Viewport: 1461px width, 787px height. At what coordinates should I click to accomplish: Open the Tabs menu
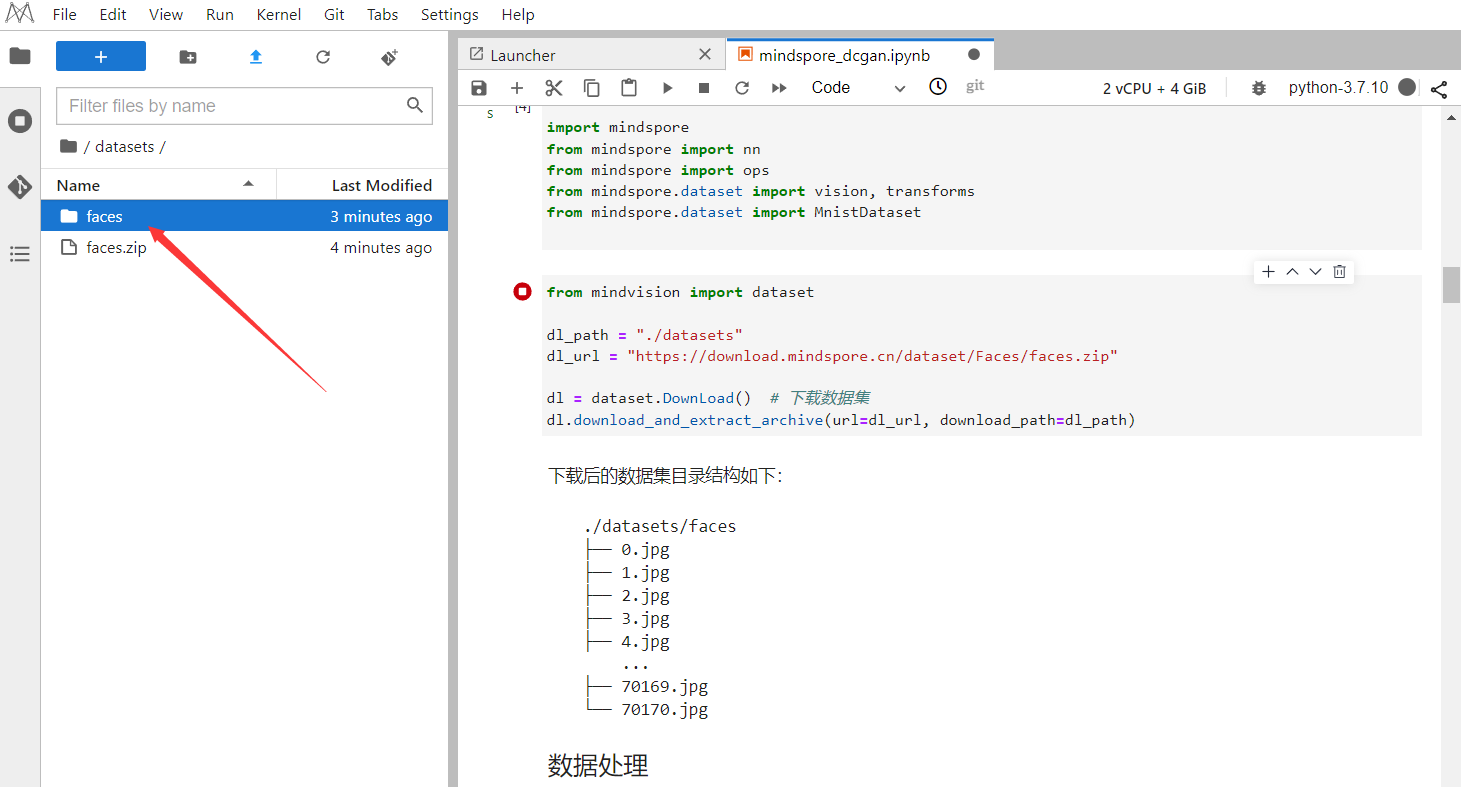click(x=383, y=15)
